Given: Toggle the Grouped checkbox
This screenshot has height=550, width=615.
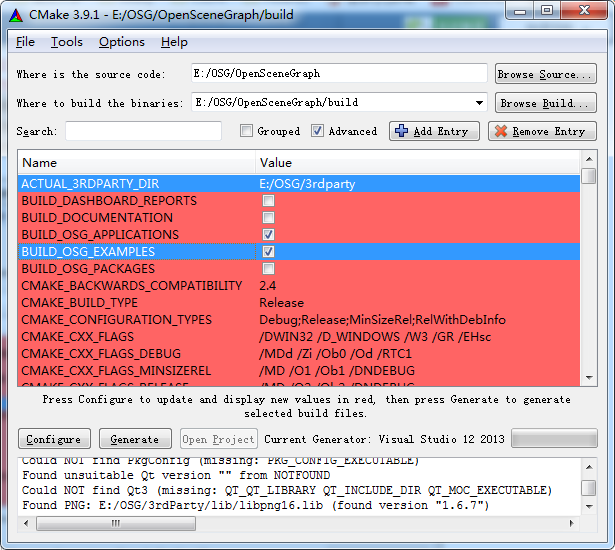Looking at the screenshot, I should 247,131.
